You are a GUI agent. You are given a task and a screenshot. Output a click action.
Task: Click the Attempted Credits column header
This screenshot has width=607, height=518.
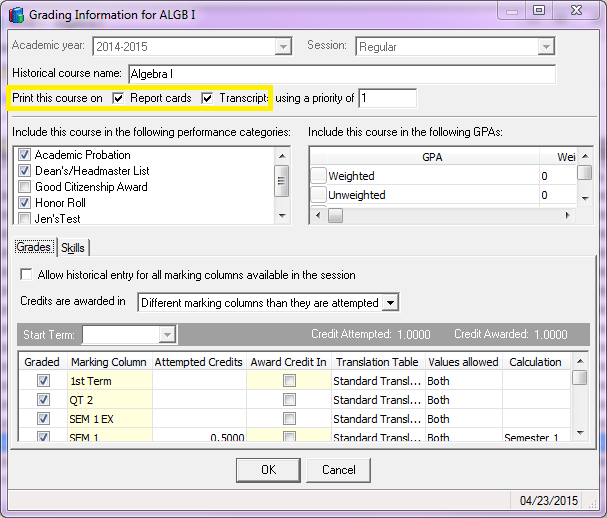coord(199,362)
